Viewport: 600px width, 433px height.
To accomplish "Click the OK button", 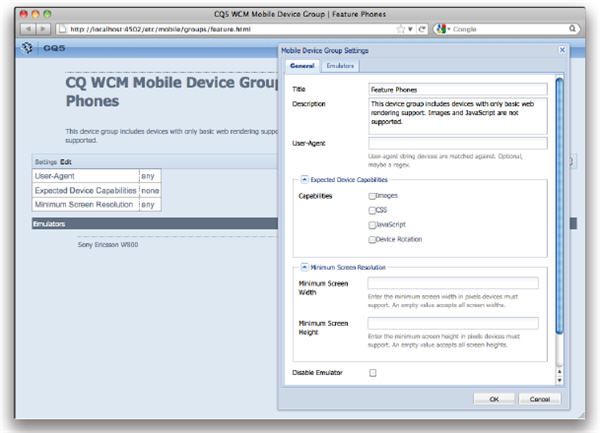I will [494, 399].
